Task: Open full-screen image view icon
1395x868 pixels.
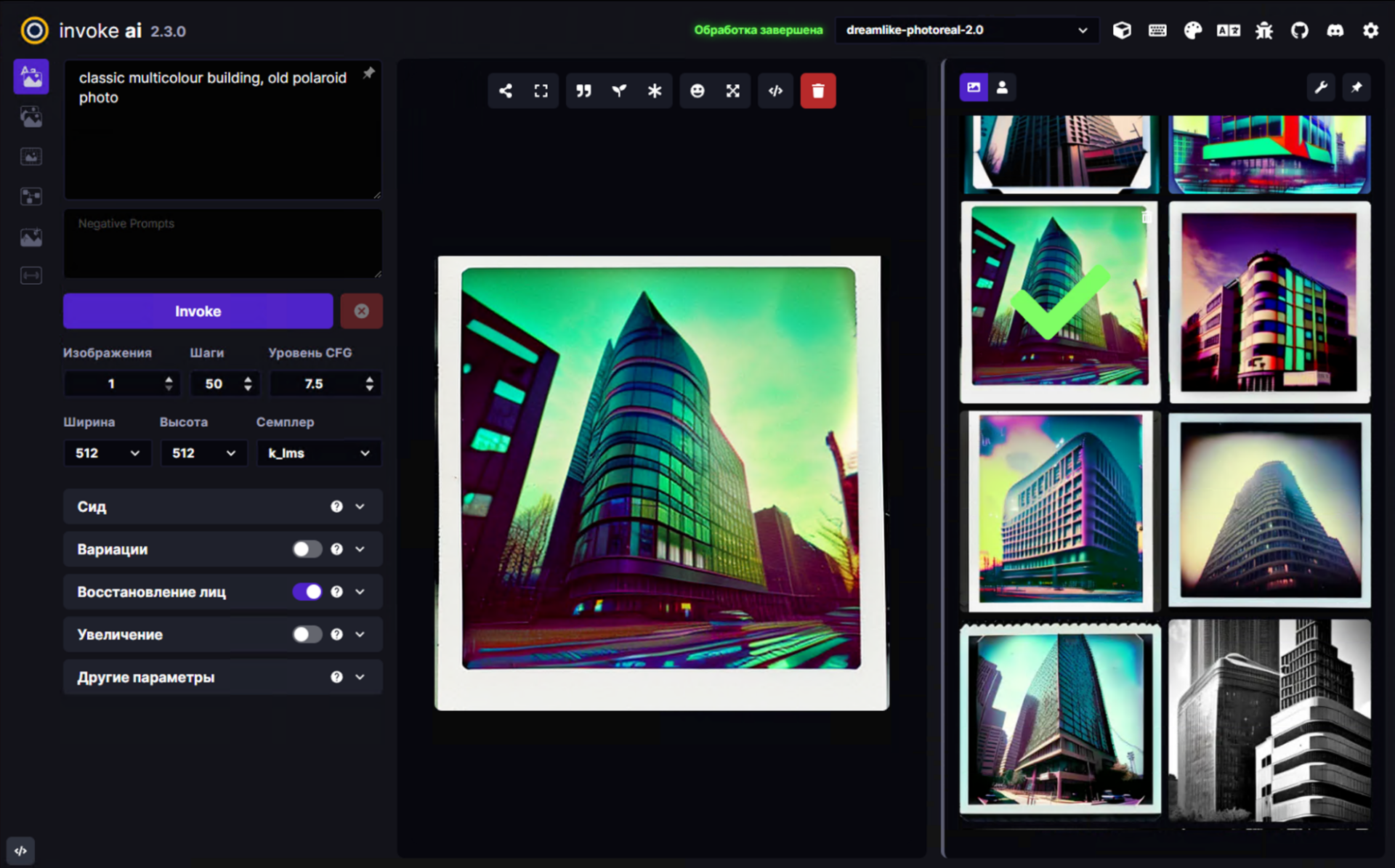Action: click(541, 91)
